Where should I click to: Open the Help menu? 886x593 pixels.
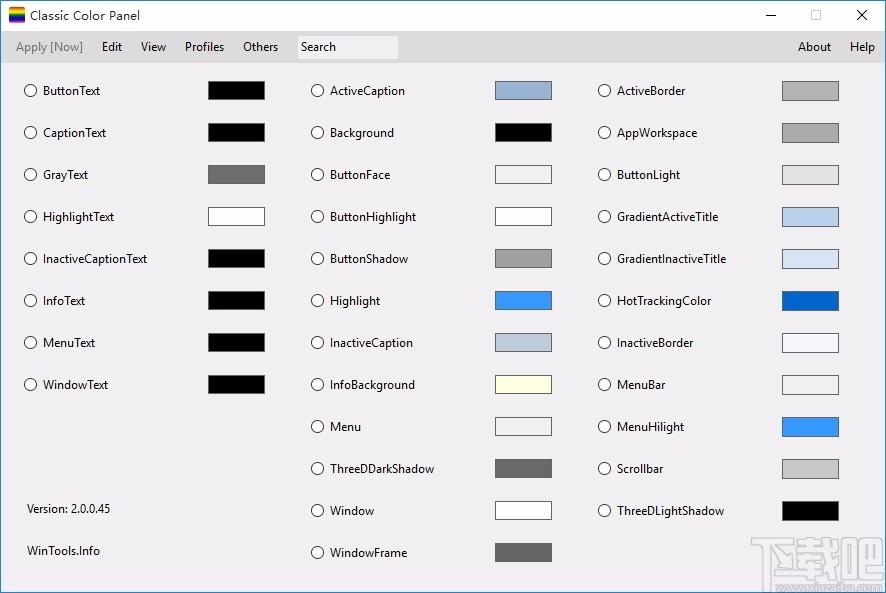coord(862,47)
